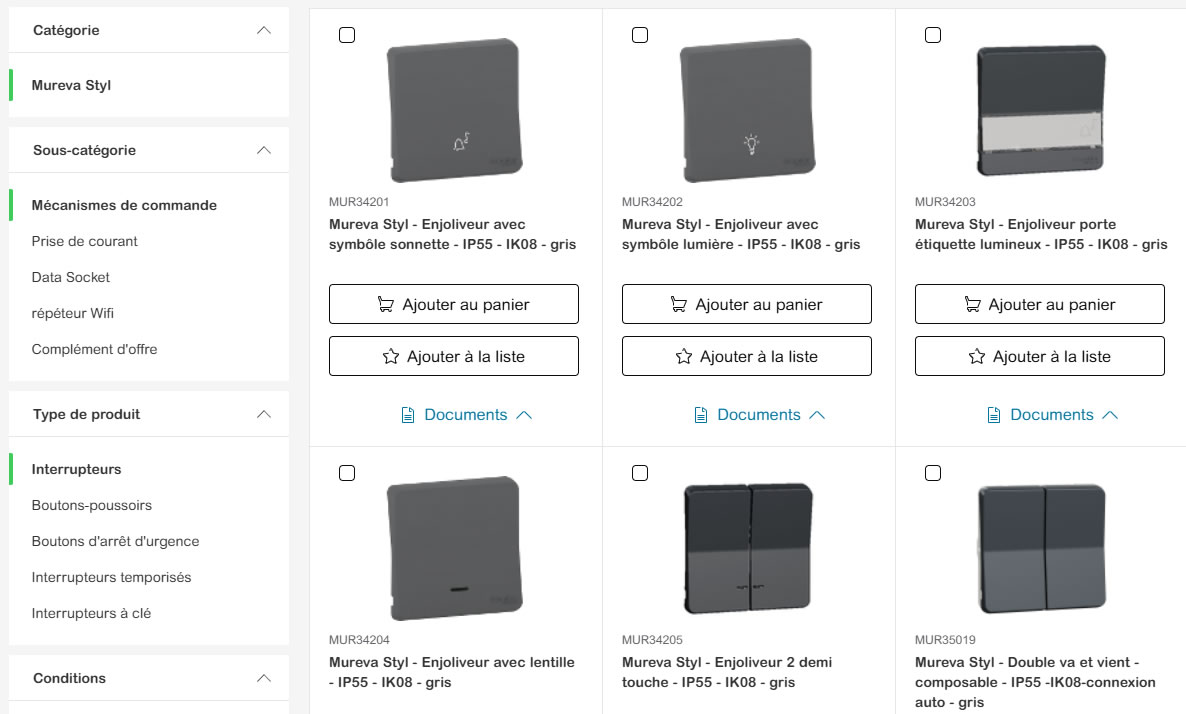Click document icon under MUR34203

(x=994, y=415)
